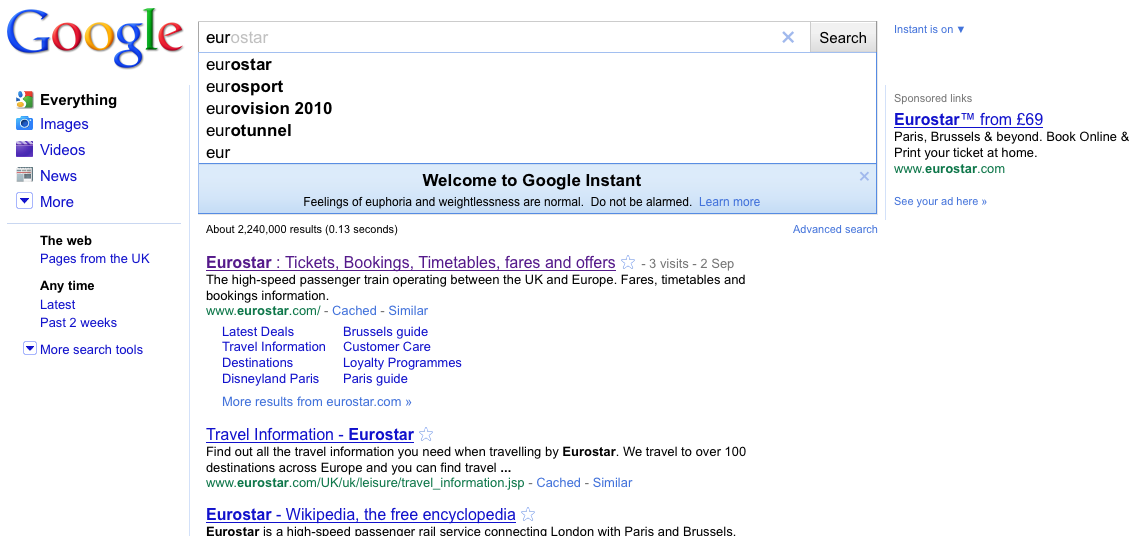1133x536 pixels.
Task: Dismiss the Welcome to Google Instant banner
Action: click(x=864, y=176)
